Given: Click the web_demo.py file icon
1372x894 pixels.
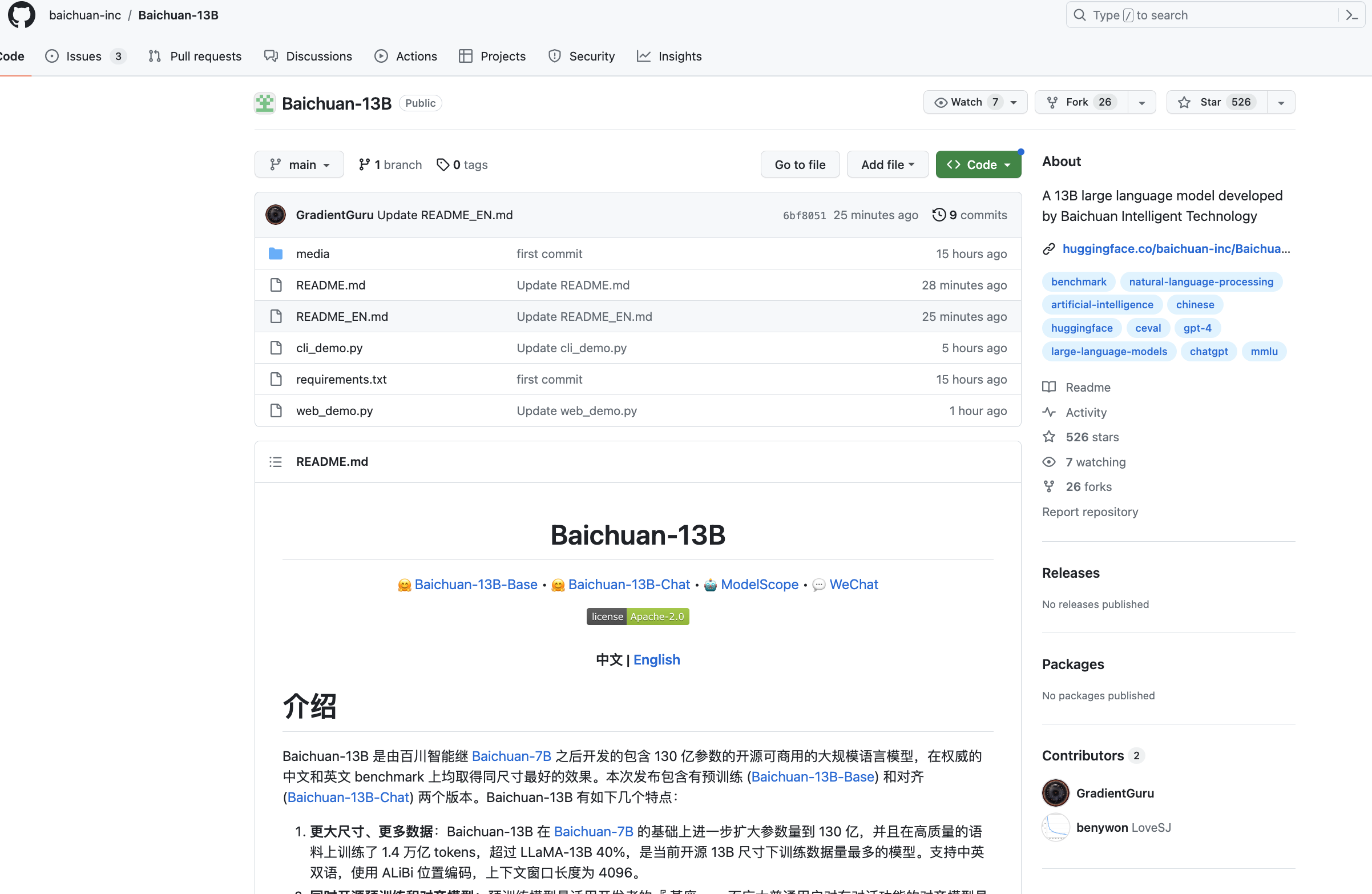Looking at the screenshot, I should pyautogui.click(x=276, y=410).
